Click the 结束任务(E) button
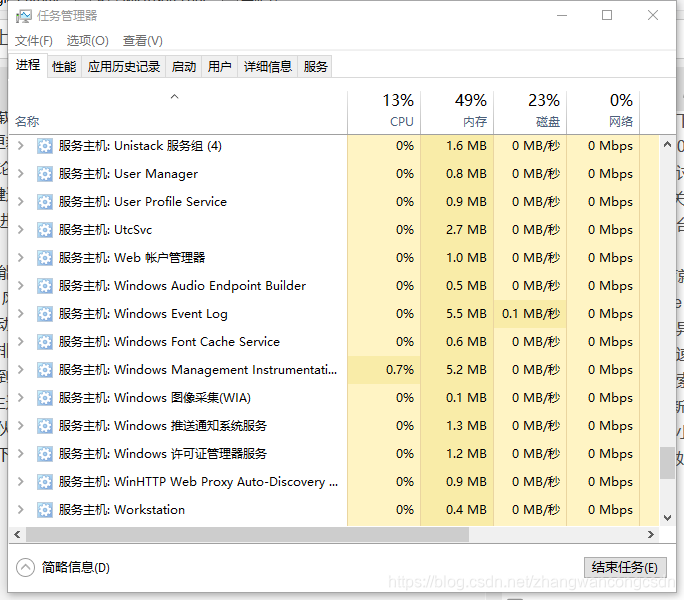This screenshot has width=684, height=600. tap(625, 567)
